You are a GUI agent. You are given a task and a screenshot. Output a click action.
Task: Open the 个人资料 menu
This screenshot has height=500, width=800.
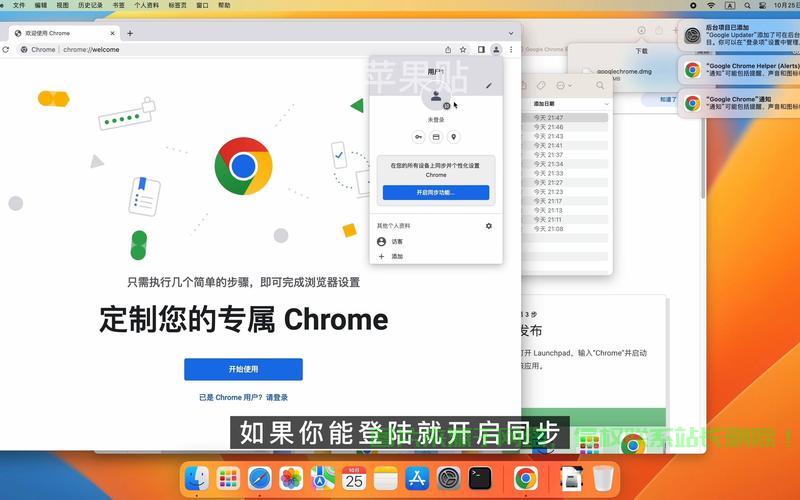(146, 5)
